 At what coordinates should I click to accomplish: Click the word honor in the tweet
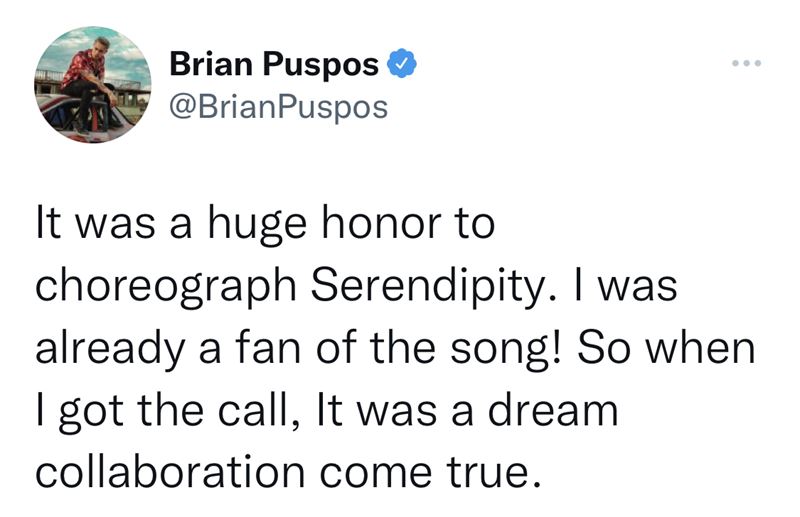tap(381, 224)
